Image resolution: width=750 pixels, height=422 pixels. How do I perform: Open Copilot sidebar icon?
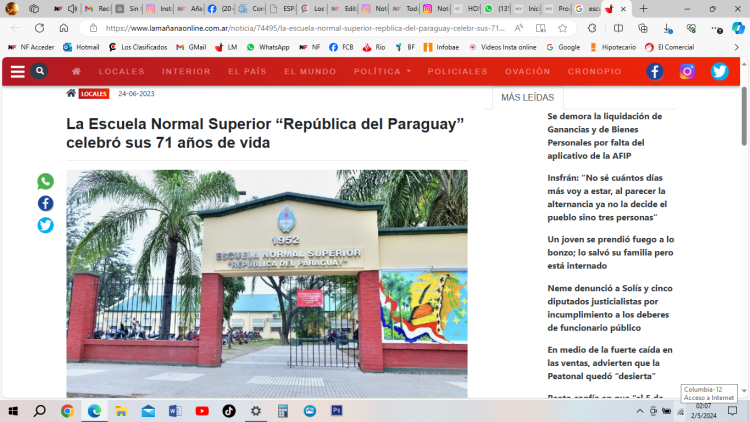pos(738,28)
